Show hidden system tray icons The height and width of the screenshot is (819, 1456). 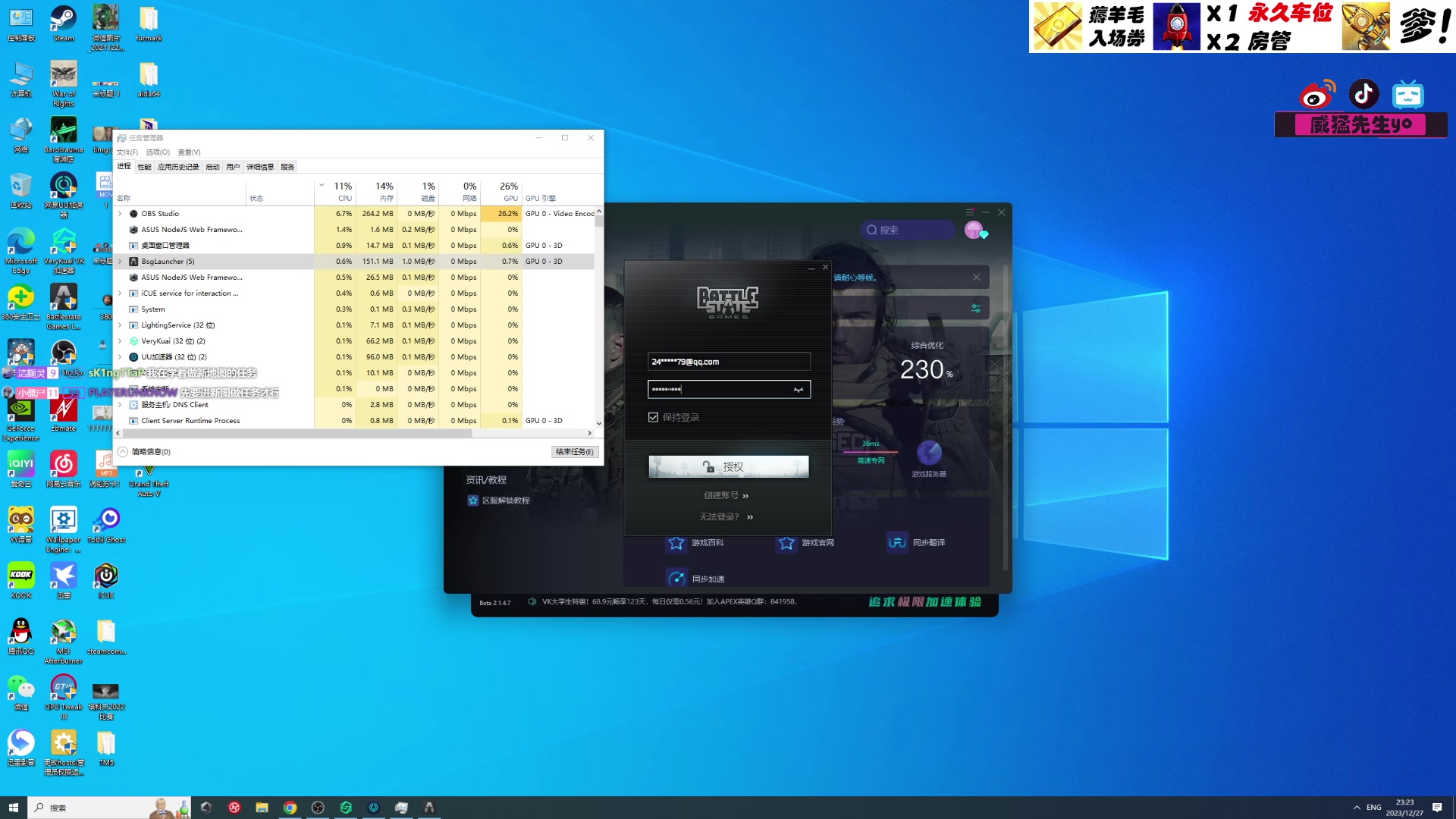(1357, 808)
